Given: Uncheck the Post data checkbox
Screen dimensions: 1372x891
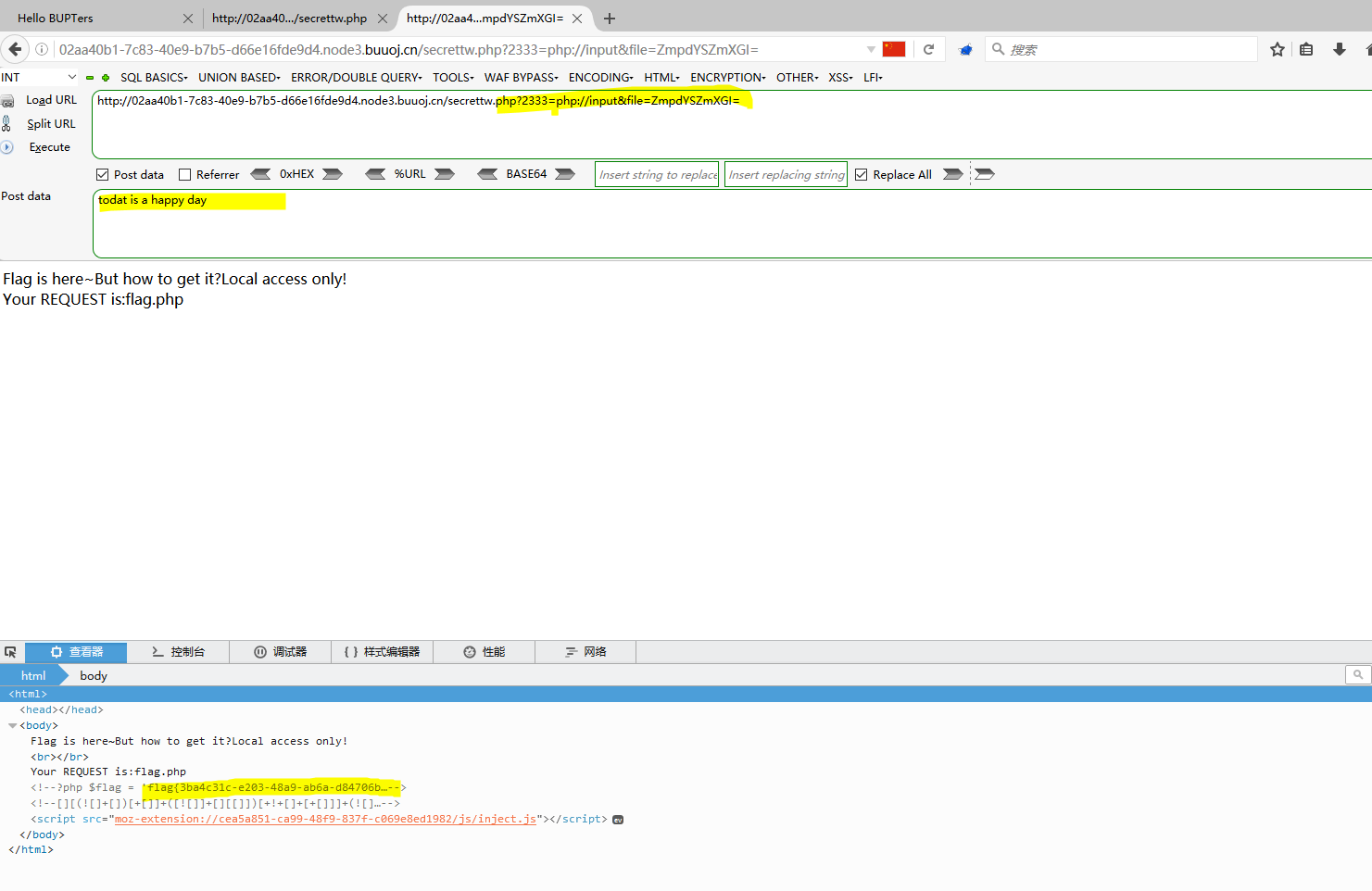Looking at the screenshot, I should pyautogui.click(x=103, y=175).
